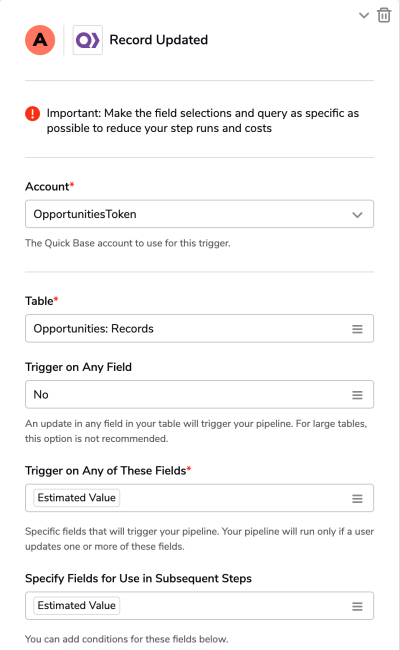400x650 pixels.
Task: Click empty area of Specify Fields box
Action: click(x=234, y=606)
